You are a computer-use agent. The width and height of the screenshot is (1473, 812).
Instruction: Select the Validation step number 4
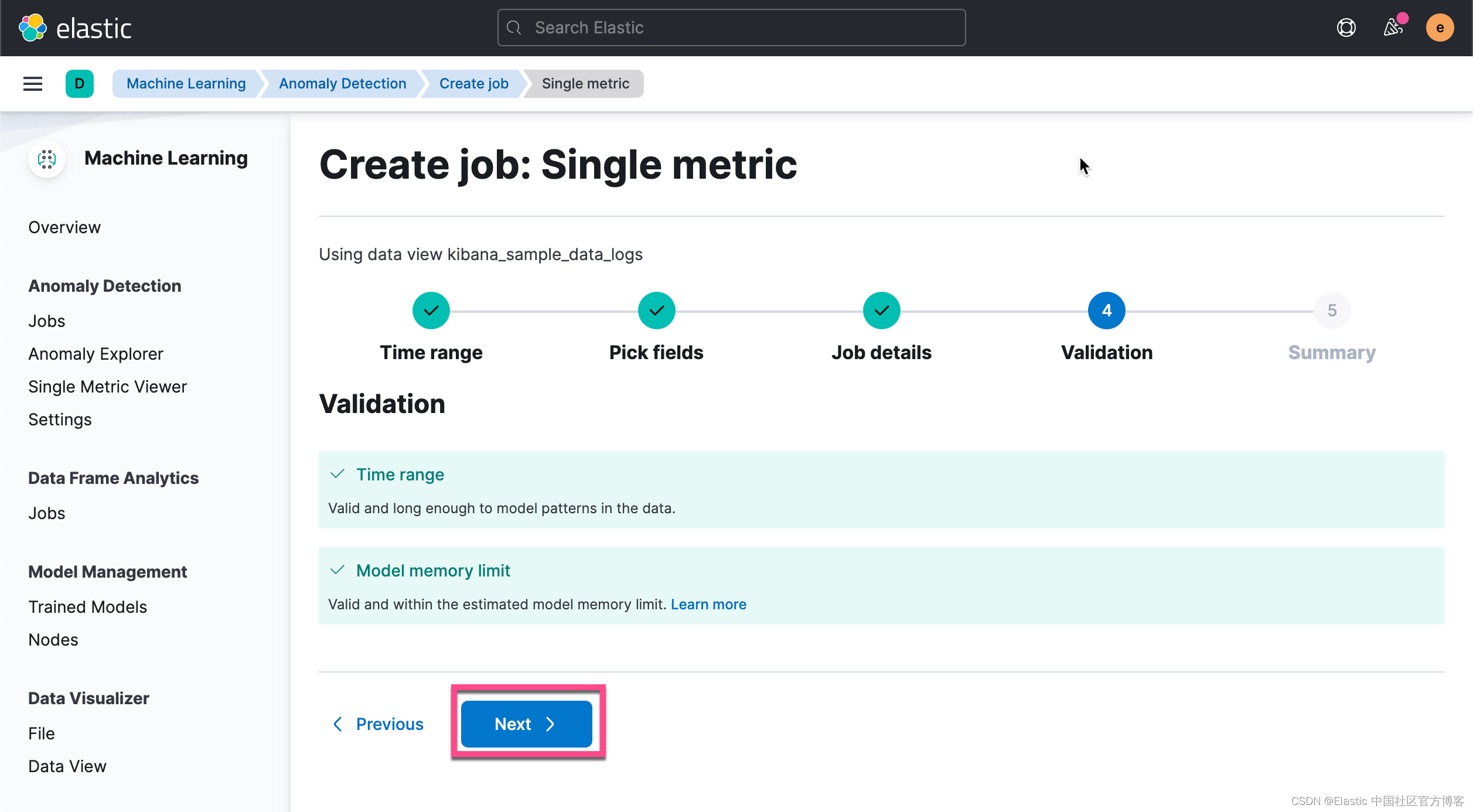pyautogui.click(x=1106, y=311)
